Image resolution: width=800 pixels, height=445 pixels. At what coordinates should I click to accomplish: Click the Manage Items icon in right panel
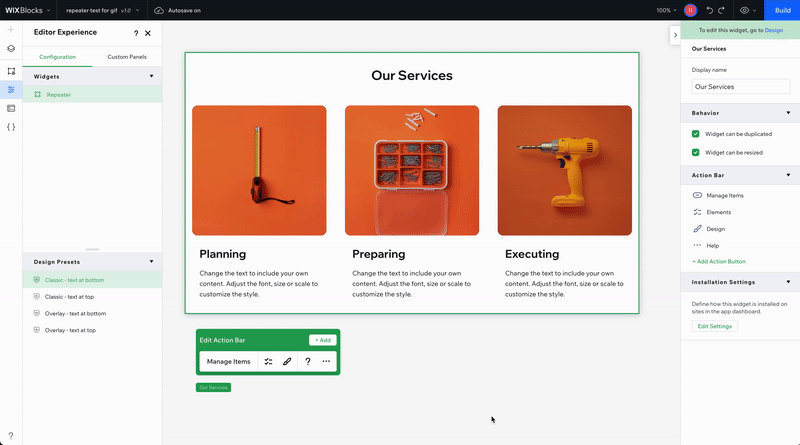(x=697, y=195)
